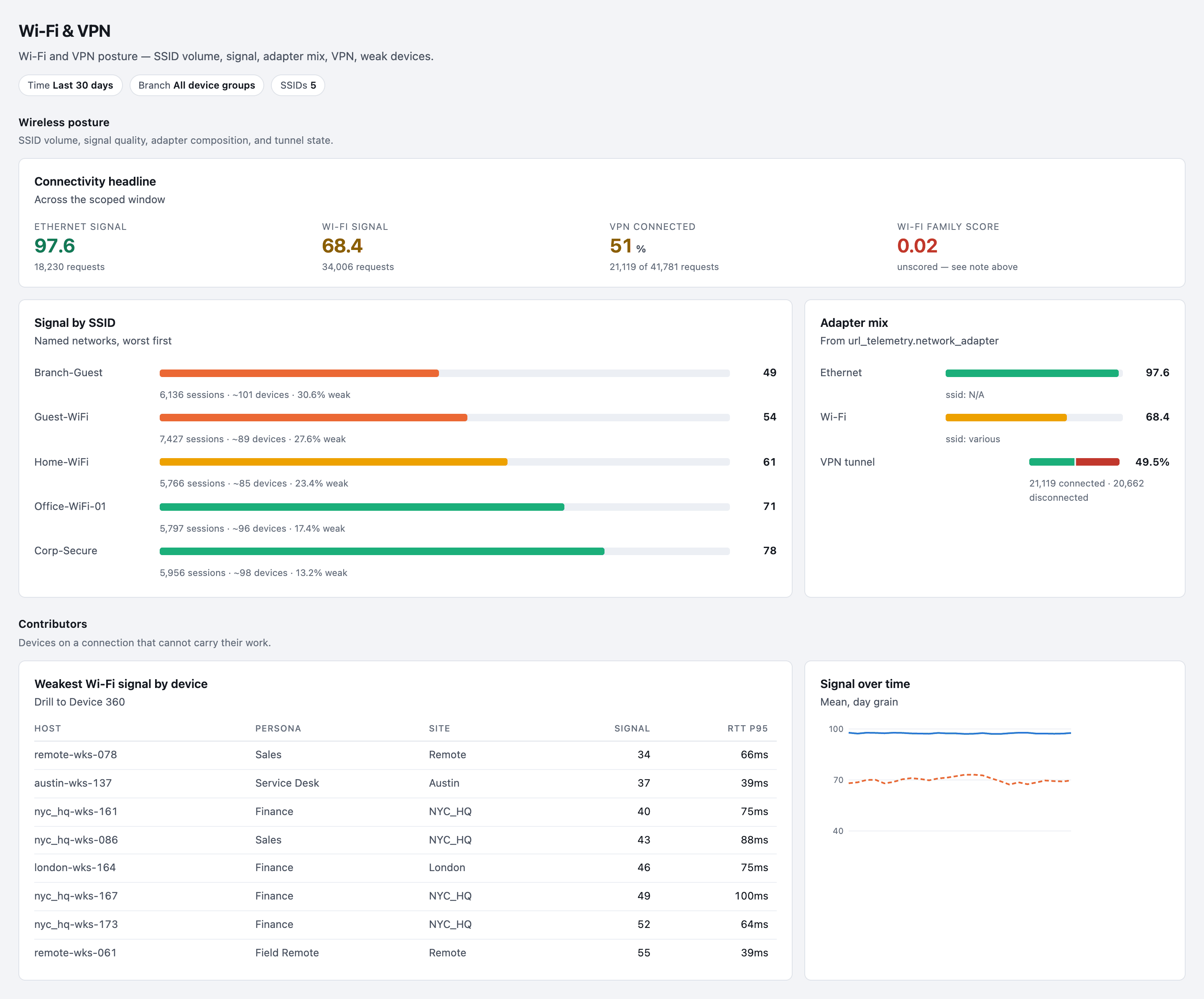Select the Guest-WiFi signal bar
Image resolution: width=1204 pixels, height=999 pixels.
pyautogui.click(x=444, y=417)
